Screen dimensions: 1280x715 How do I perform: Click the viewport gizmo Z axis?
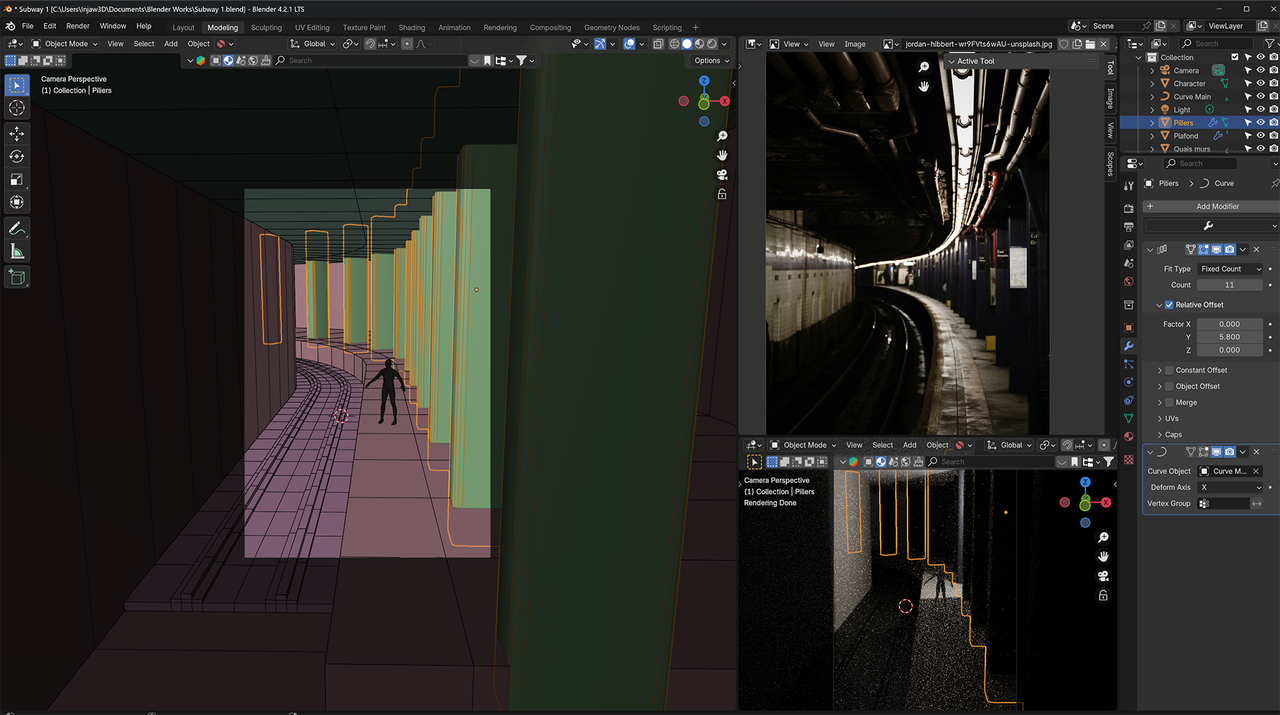pos(704,81)
